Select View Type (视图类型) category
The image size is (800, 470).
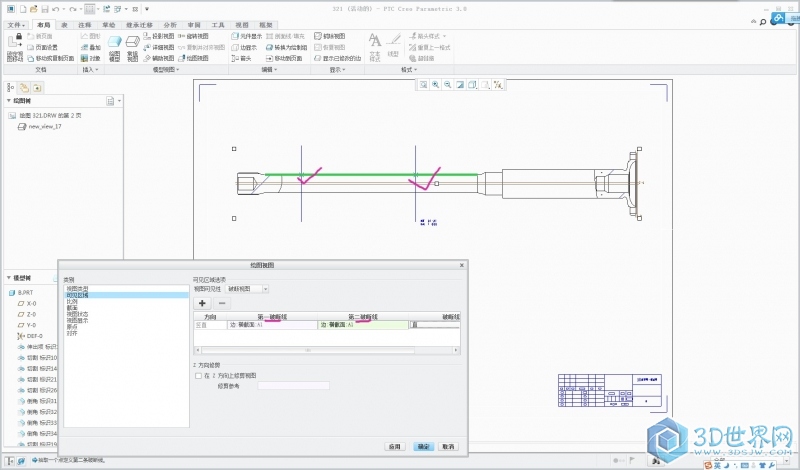(x=77, y=289)
